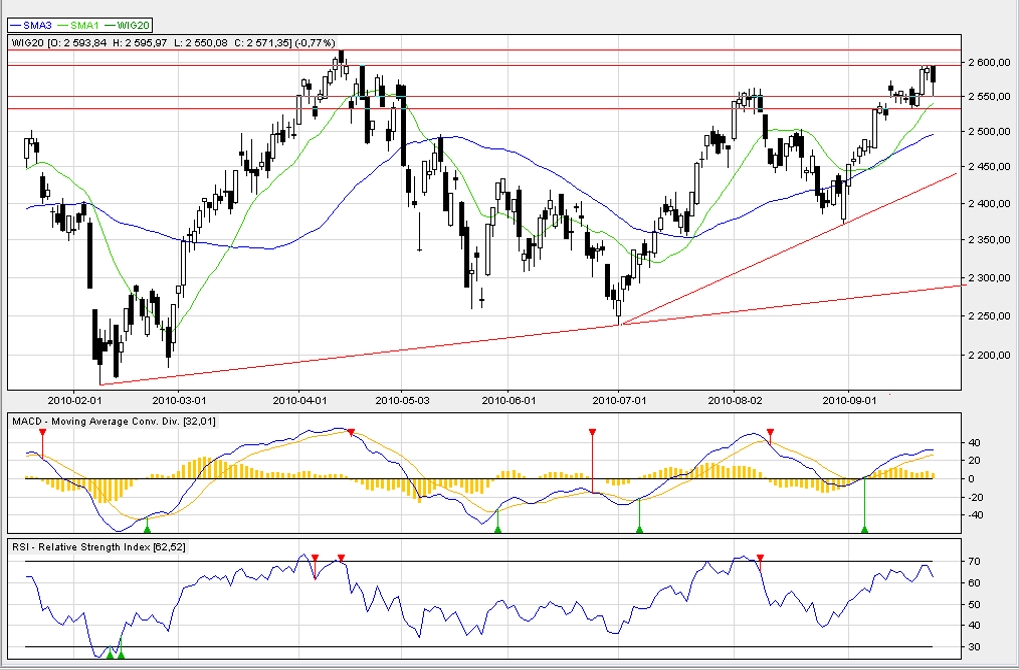Click the 2010-05-03 date axis label

(401, 400)
